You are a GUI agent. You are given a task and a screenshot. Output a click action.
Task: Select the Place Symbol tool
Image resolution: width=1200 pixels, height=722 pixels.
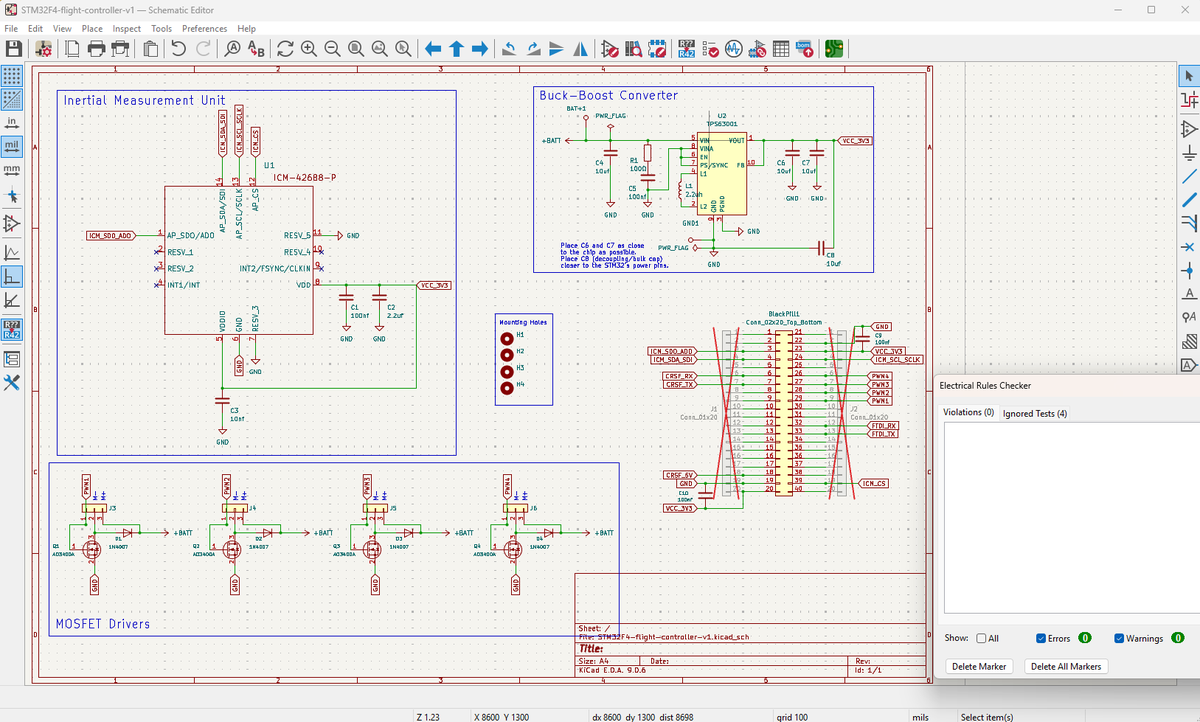pos(1188,128)
